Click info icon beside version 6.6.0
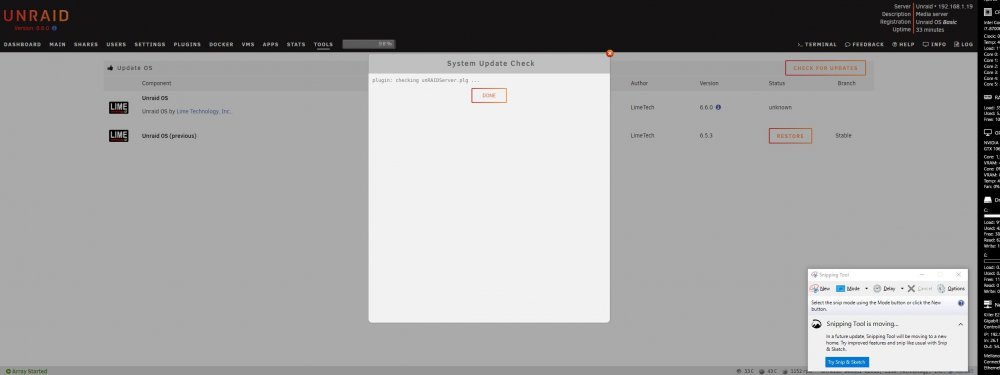 click(x=718, y=107)
